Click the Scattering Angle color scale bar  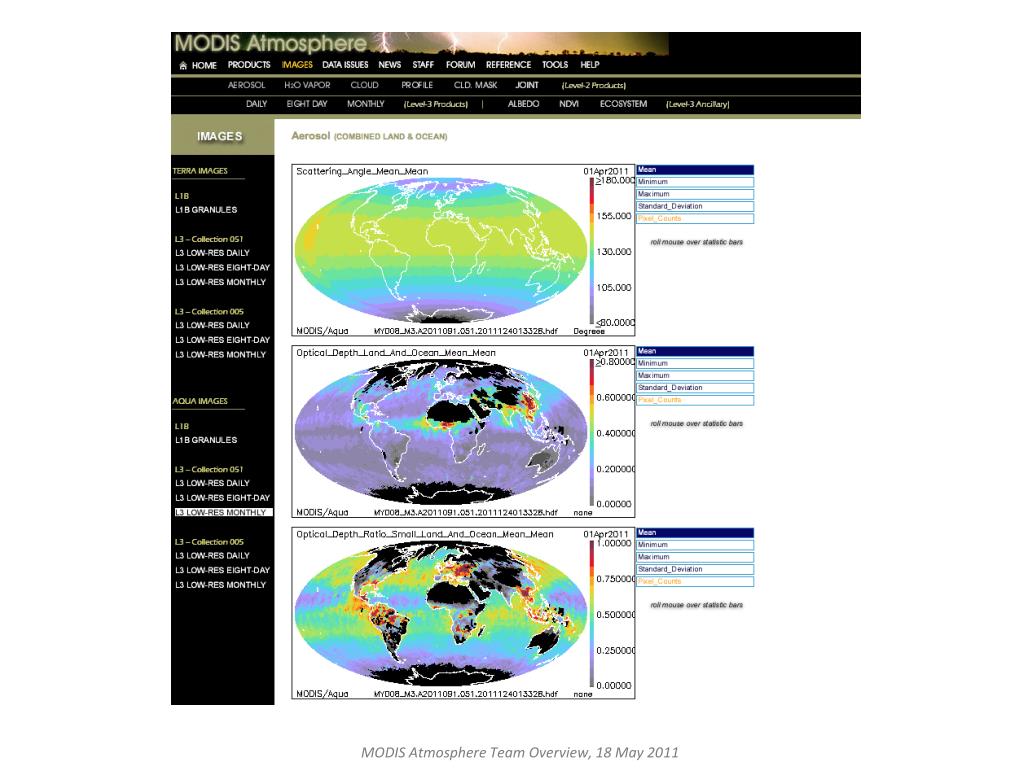tap(592, 251)
